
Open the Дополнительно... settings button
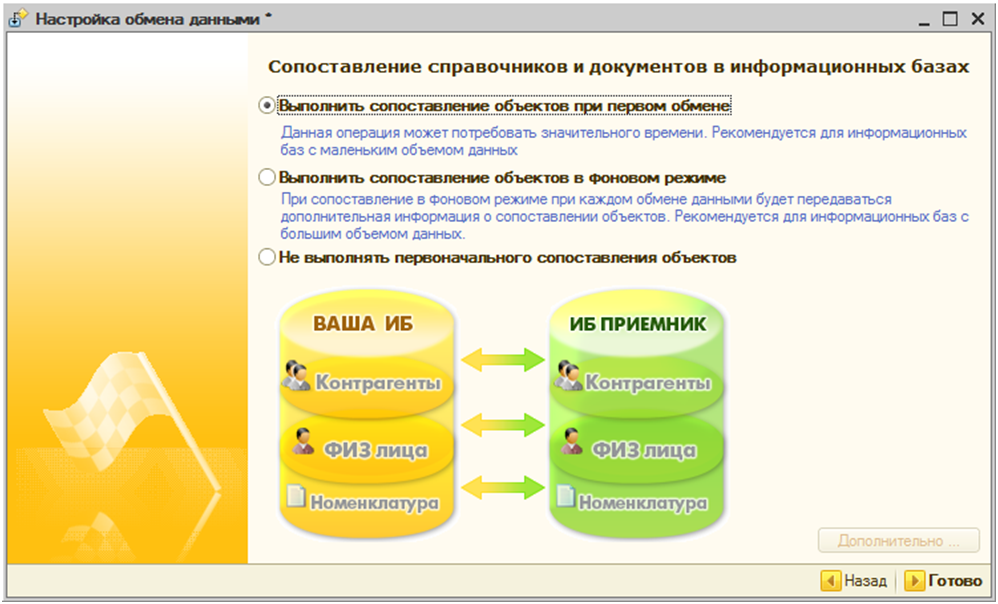898,541
